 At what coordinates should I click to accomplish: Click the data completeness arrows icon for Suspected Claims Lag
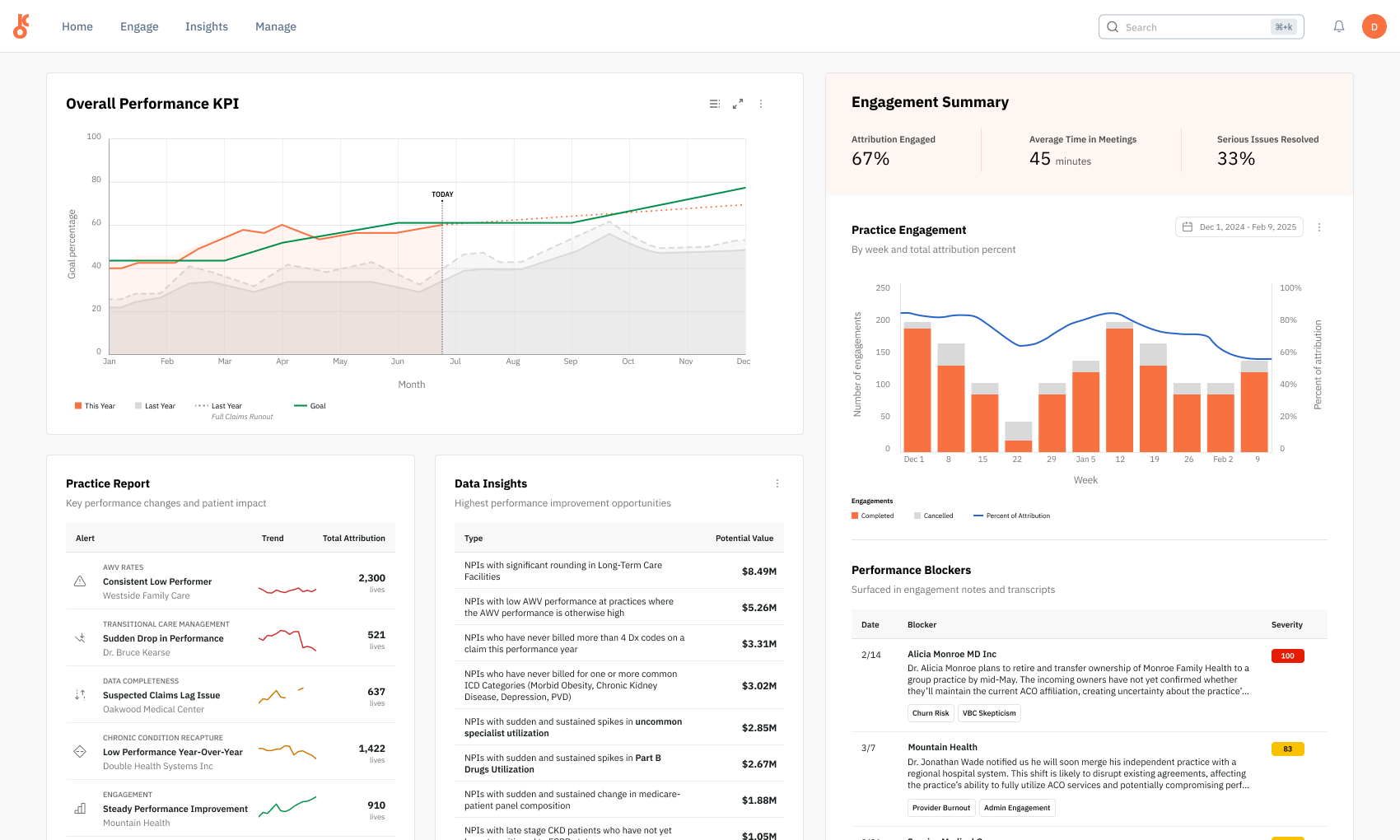pos(80,695)
